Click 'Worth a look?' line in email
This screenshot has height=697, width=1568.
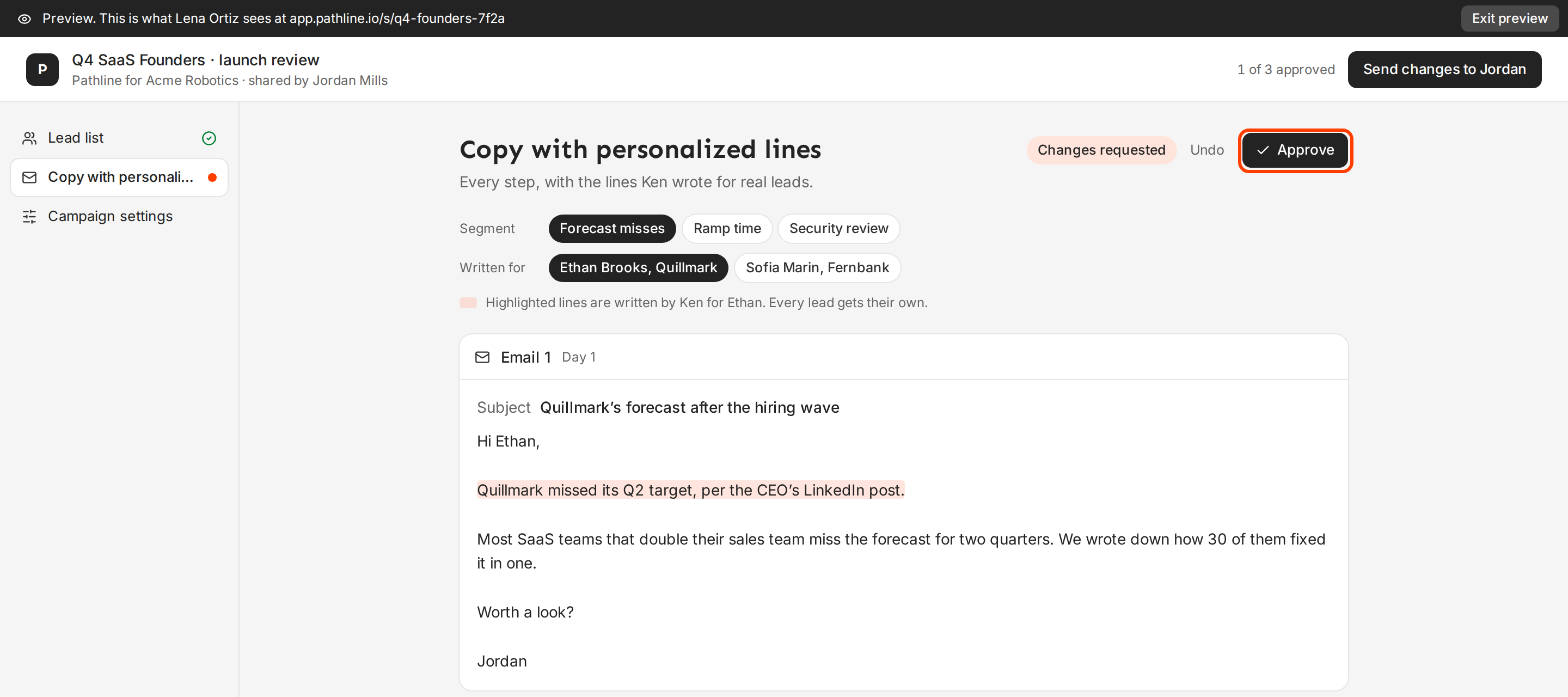click(525, 612)
